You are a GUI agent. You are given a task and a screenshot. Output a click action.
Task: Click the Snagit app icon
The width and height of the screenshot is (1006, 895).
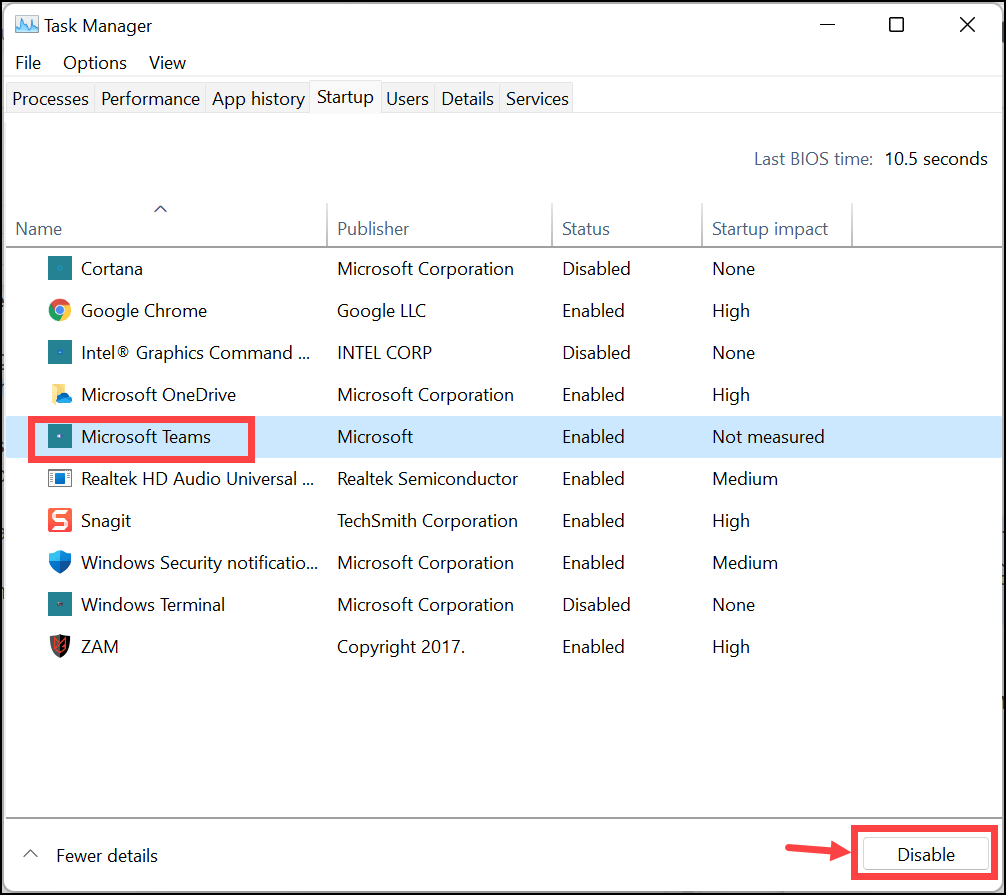[x=60, y=520]
